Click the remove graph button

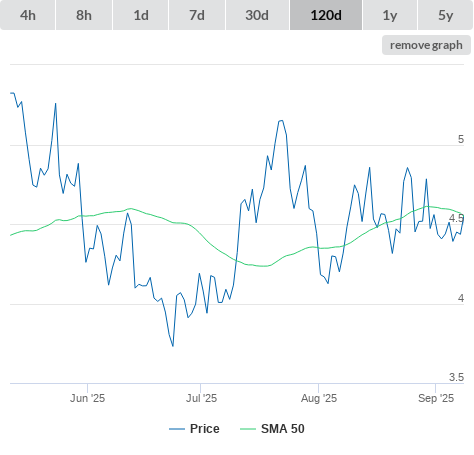(x=426, y=45)
